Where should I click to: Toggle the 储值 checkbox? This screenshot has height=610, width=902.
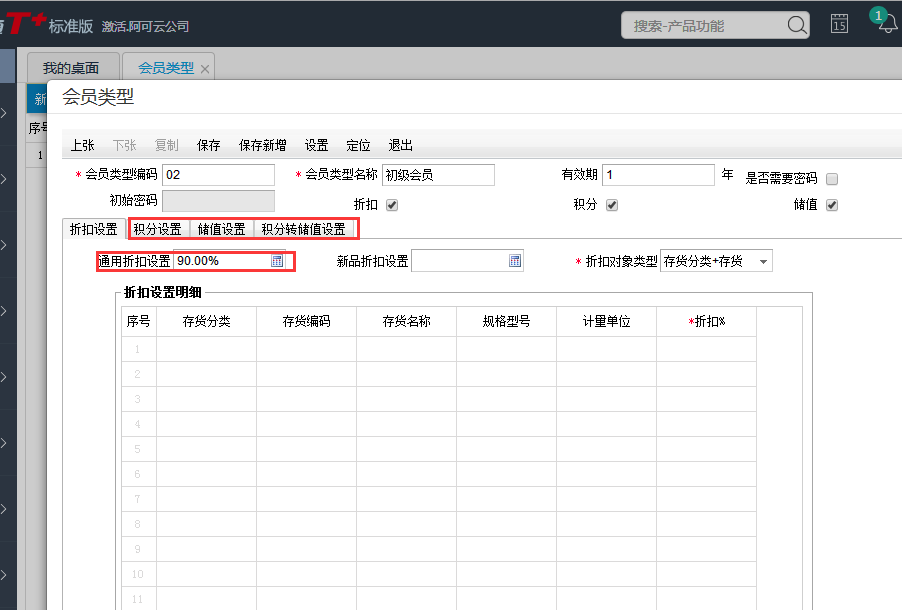point(833,206)
